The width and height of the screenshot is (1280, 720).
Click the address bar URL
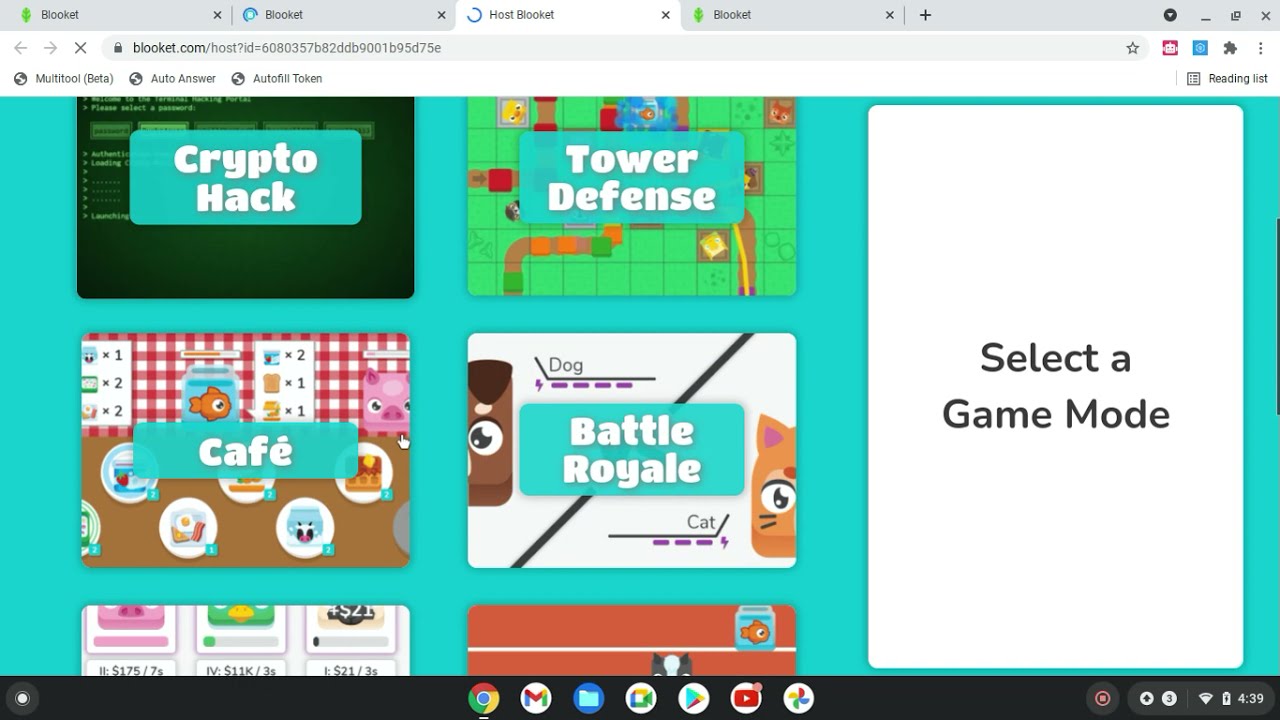click(x=287, y=48)
